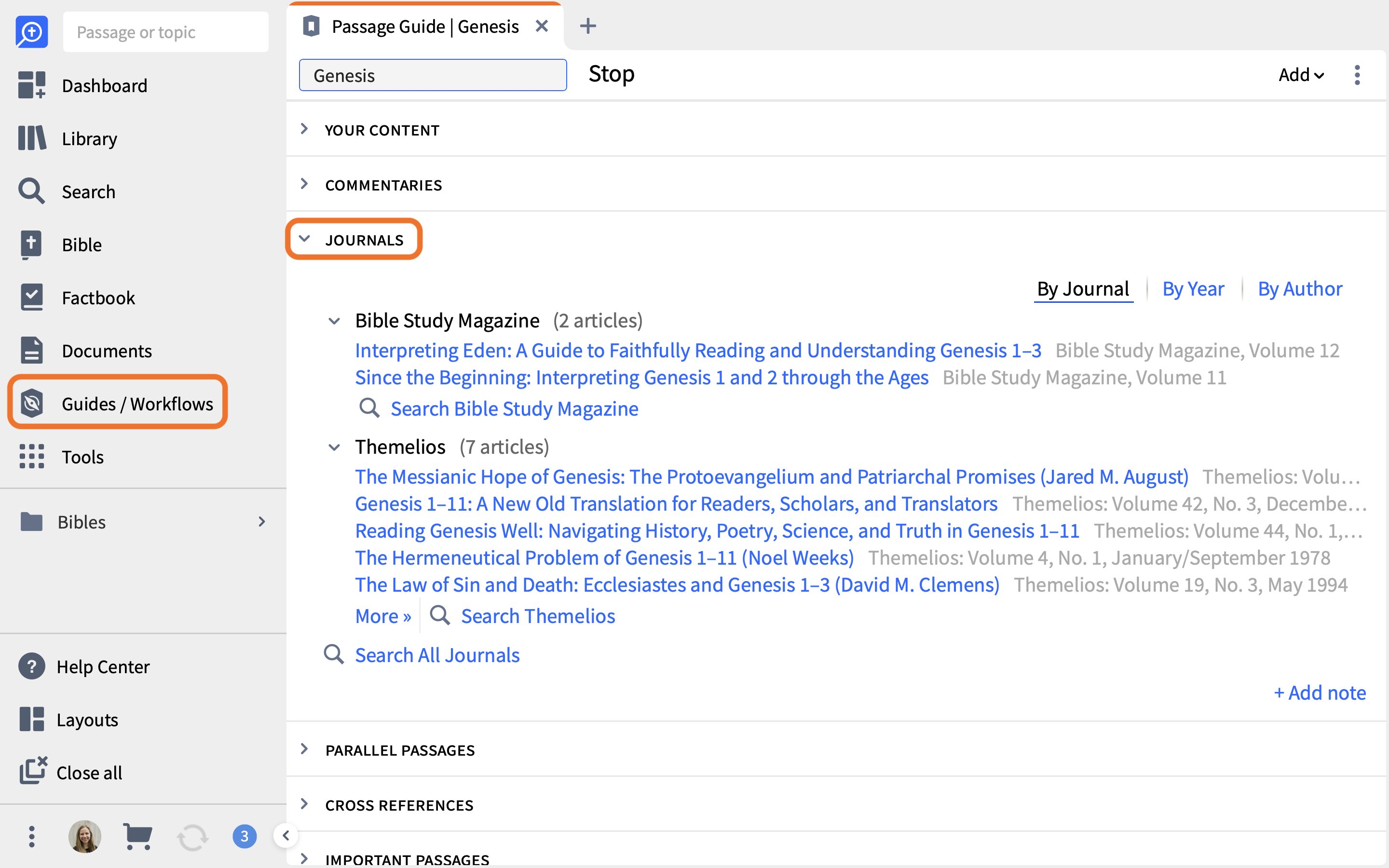Open the Guides / Workflows icon
This screenshot has width=1389, height=868.
(31, 403)
